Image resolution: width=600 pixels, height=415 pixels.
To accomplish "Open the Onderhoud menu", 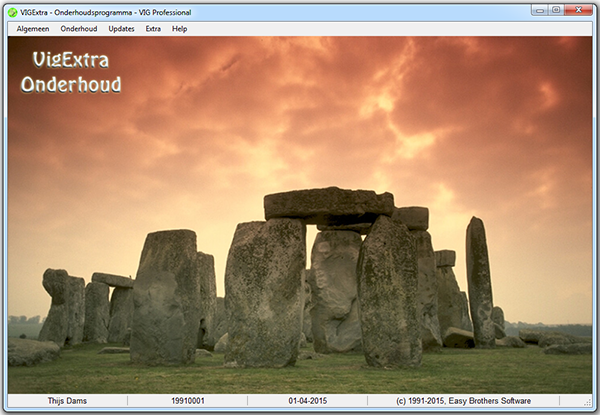I will point(79,29).
